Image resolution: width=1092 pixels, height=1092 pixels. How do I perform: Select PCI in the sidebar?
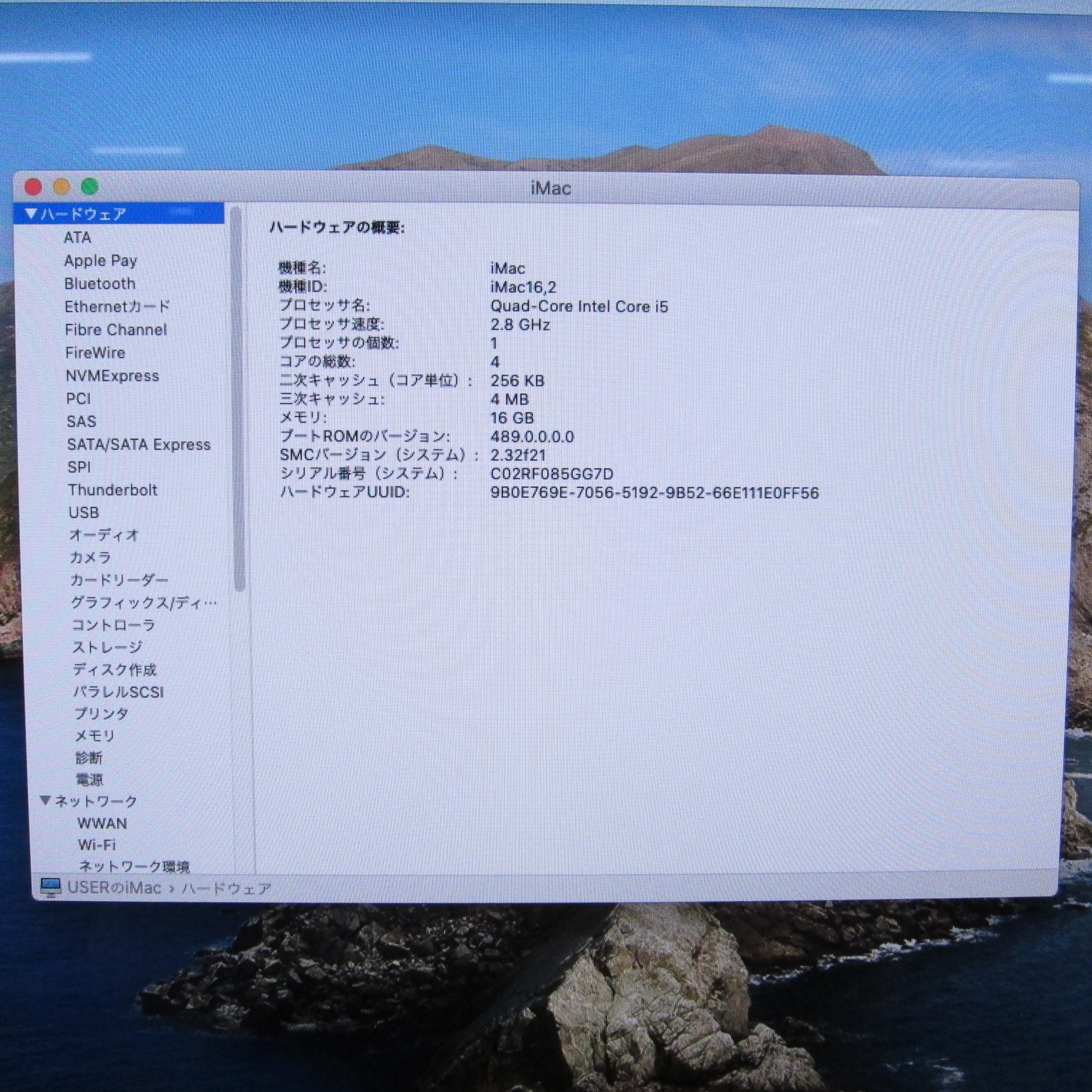click(78, 399)
